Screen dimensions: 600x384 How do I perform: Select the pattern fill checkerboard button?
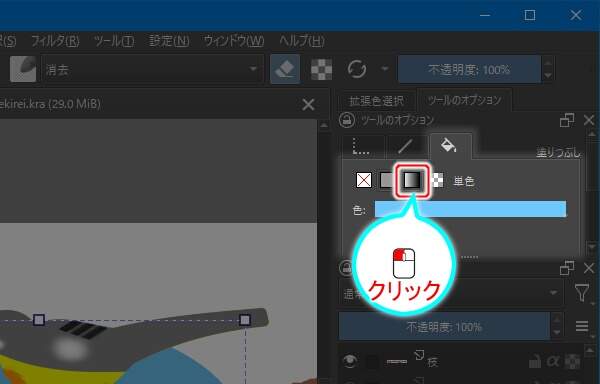[x=438, y=180]
